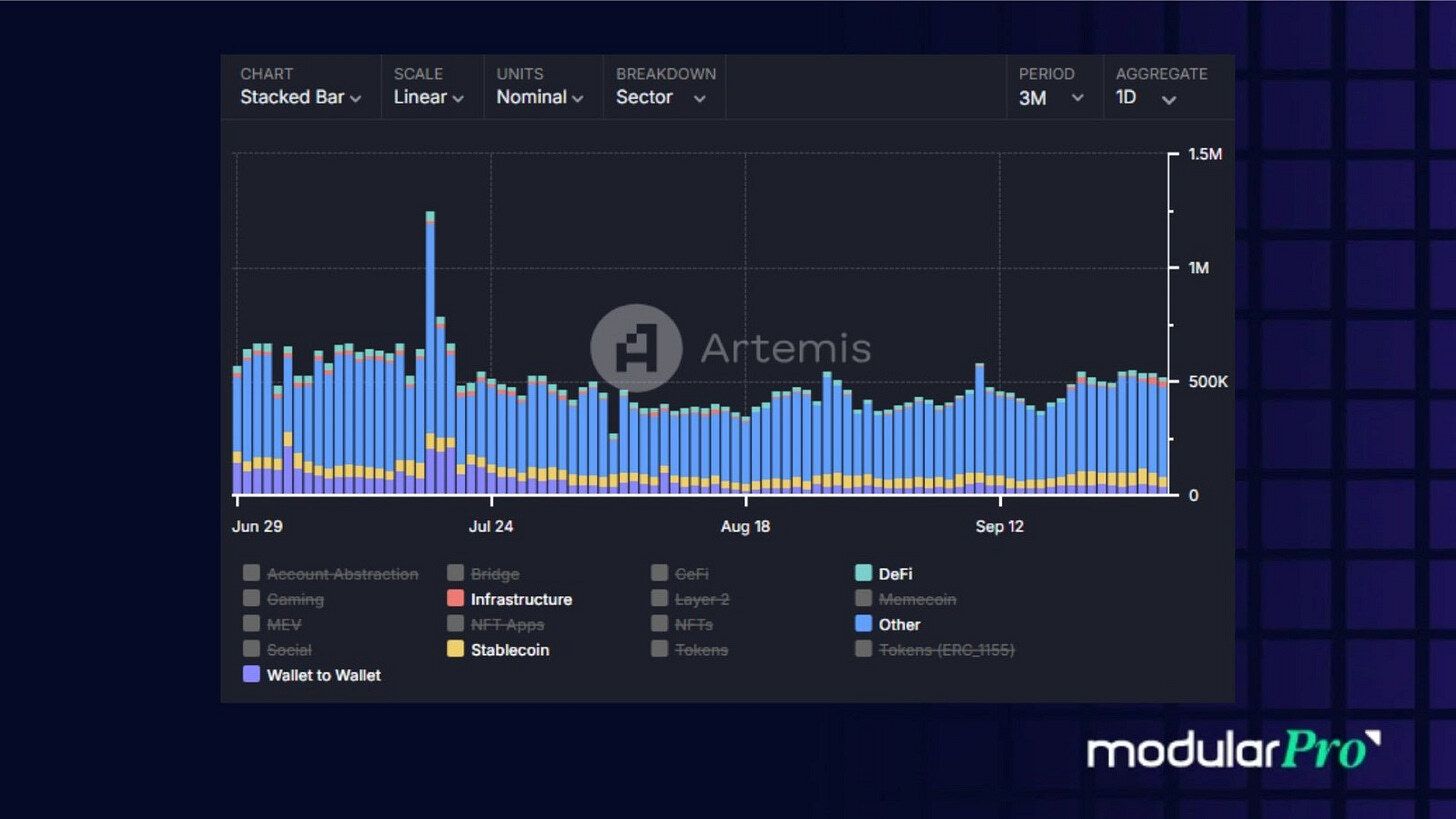
Task: Open the Aggregate 1D dropdown
Action: (1146, 97)
